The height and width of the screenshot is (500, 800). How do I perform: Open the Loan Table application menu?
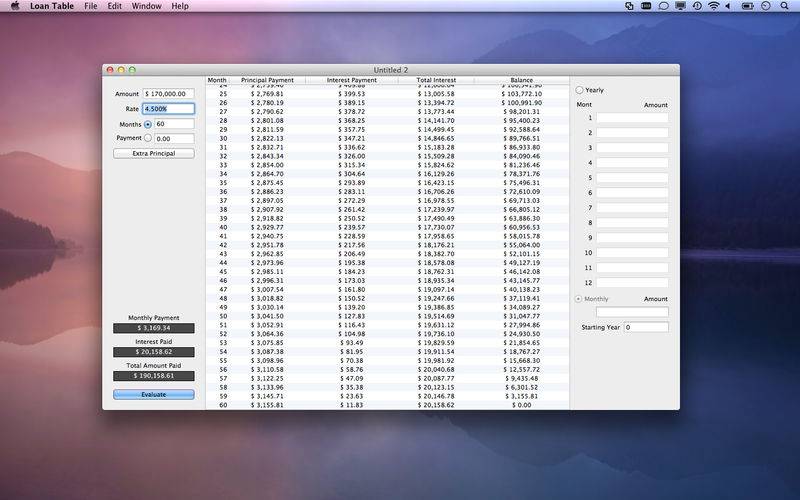click(52, 6)
